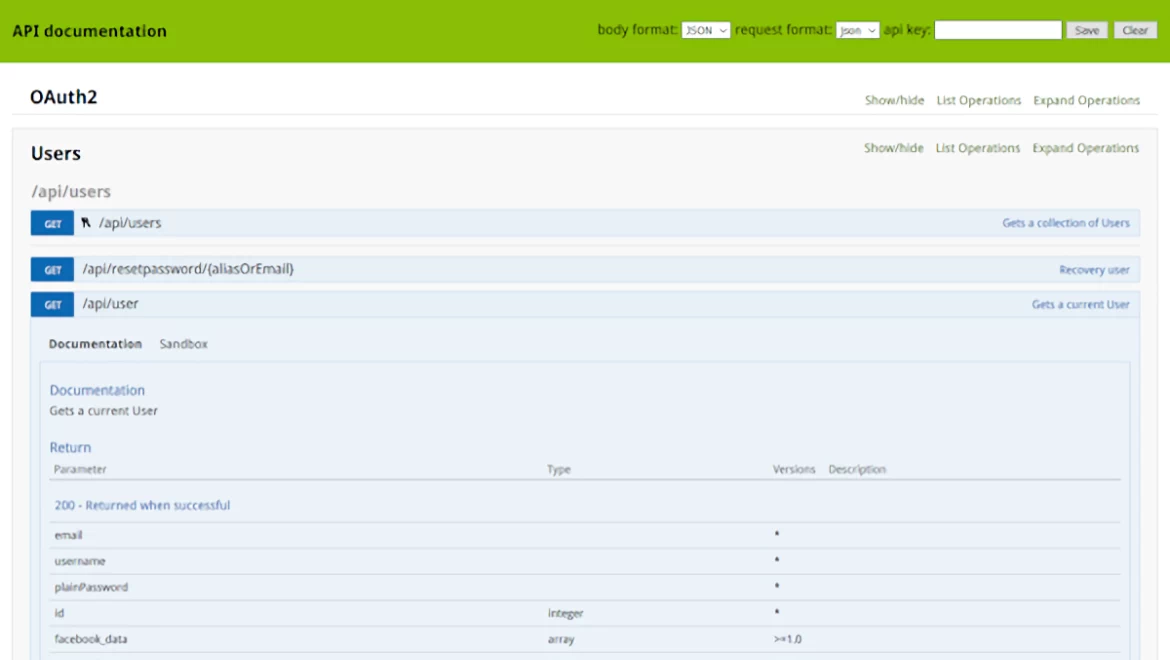Viewport: 1170px width, 660px height.
Task: Expand the OAuth2 section heading
Action: [63, 97]
